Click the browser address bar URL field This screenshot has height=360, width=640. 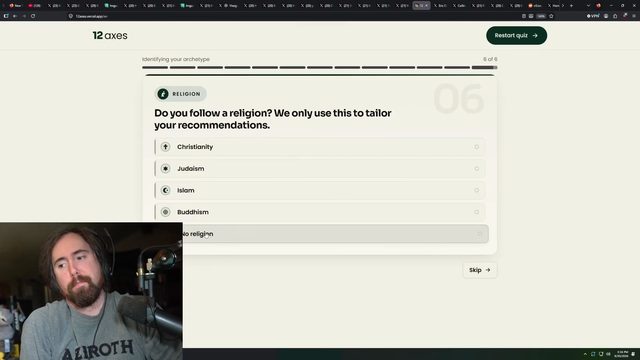coord(294,16)
